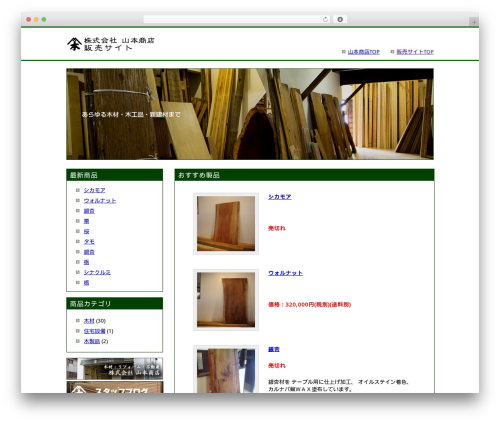Click the dark round button beside the address bar
500x423 pixels.
340,19
